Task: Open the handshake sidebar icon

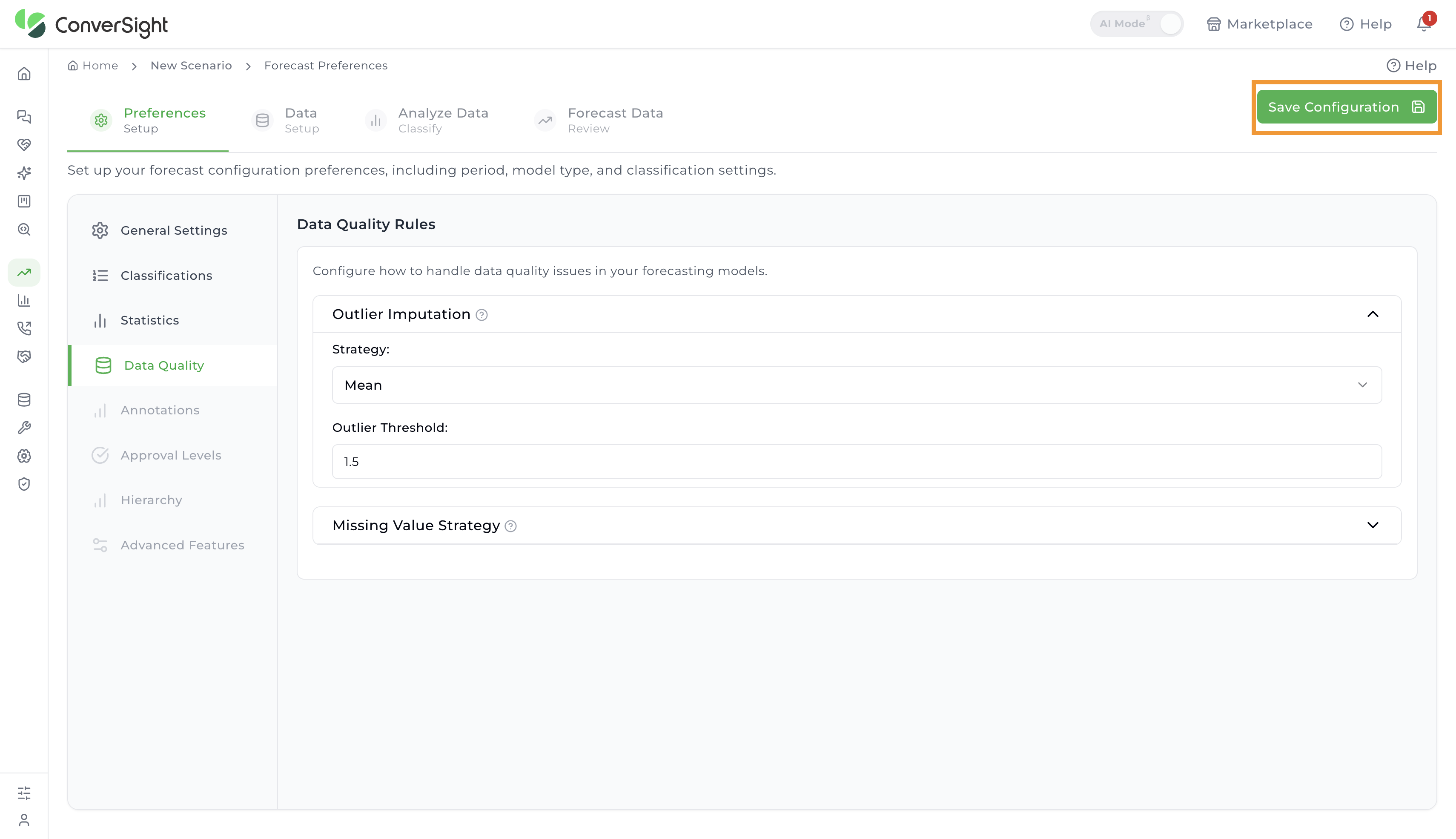Action: (23, 357)
